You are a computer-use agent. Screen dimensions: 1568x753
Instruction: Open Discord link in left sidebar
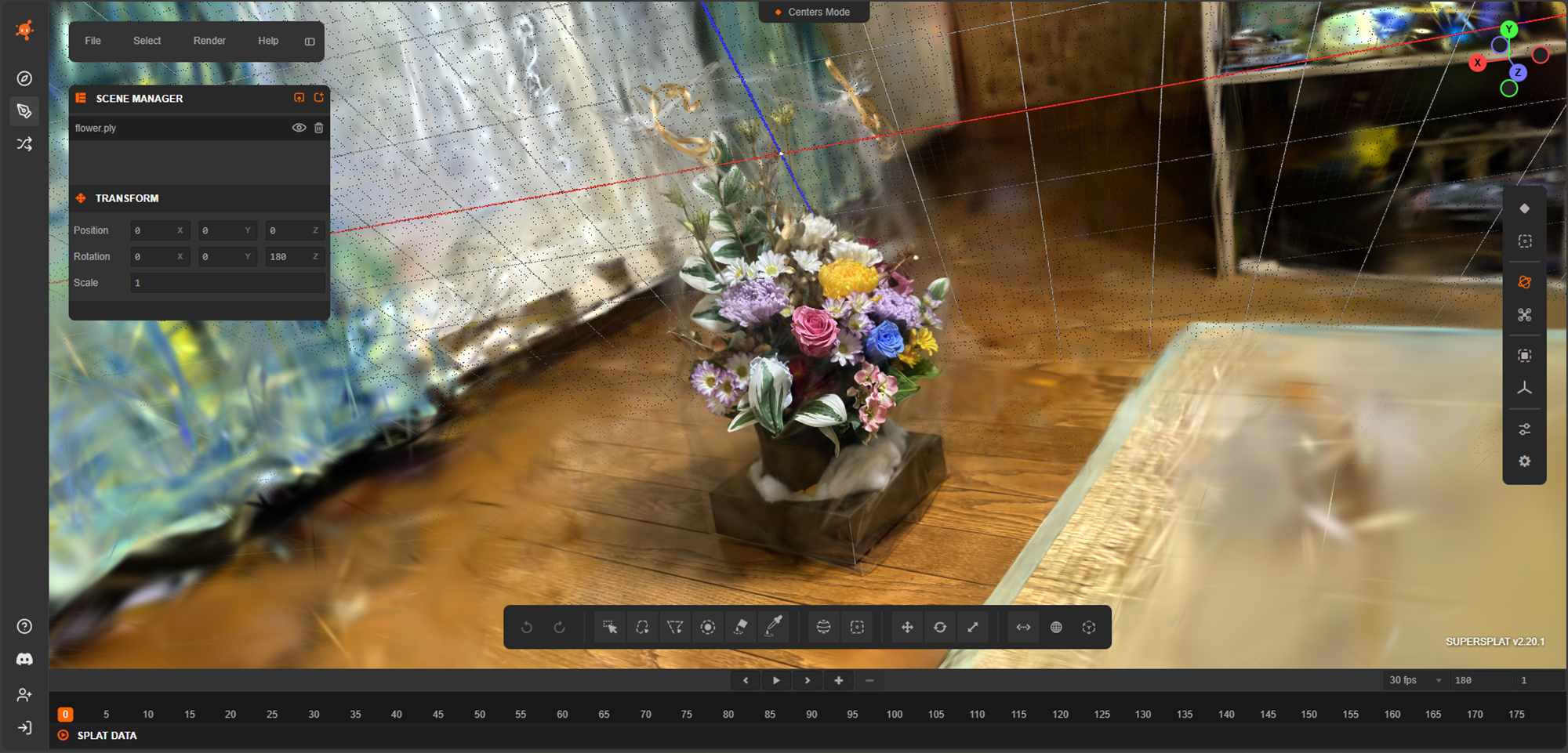pos(24,660)
